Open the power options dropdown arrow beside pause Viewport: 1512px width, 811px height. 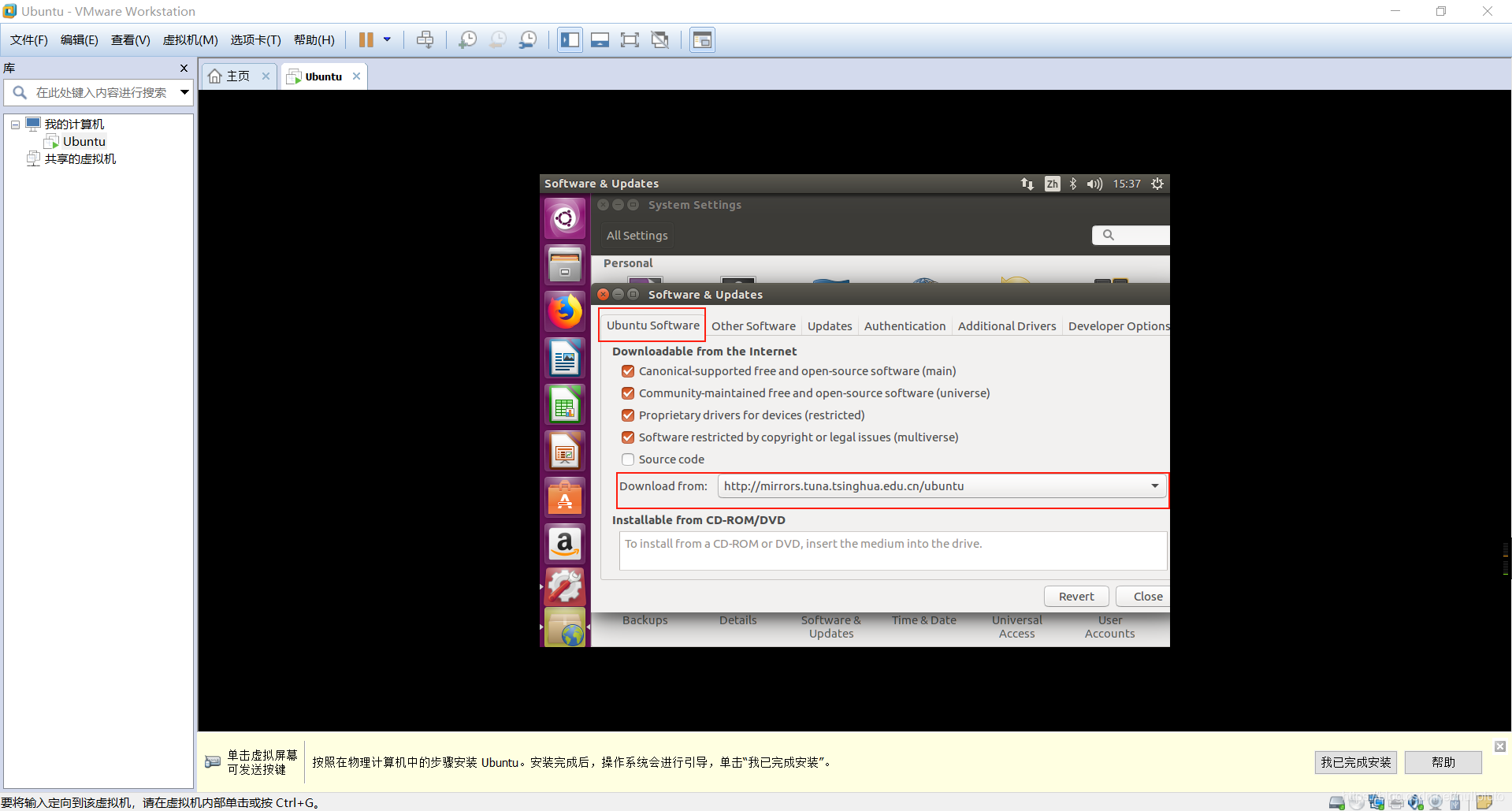click(x=387, y=39)
